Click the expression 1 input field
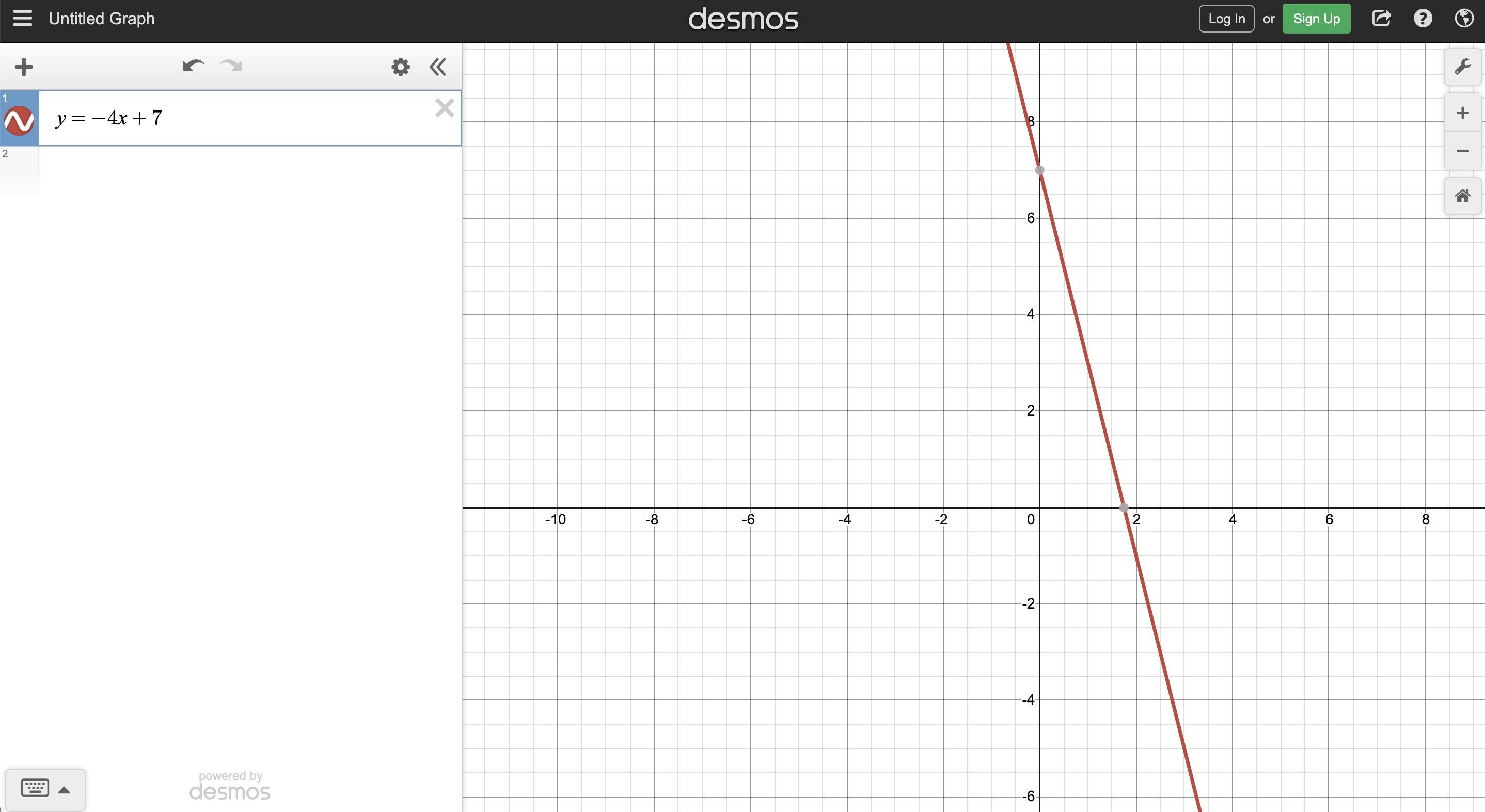 tap(242, 119)
